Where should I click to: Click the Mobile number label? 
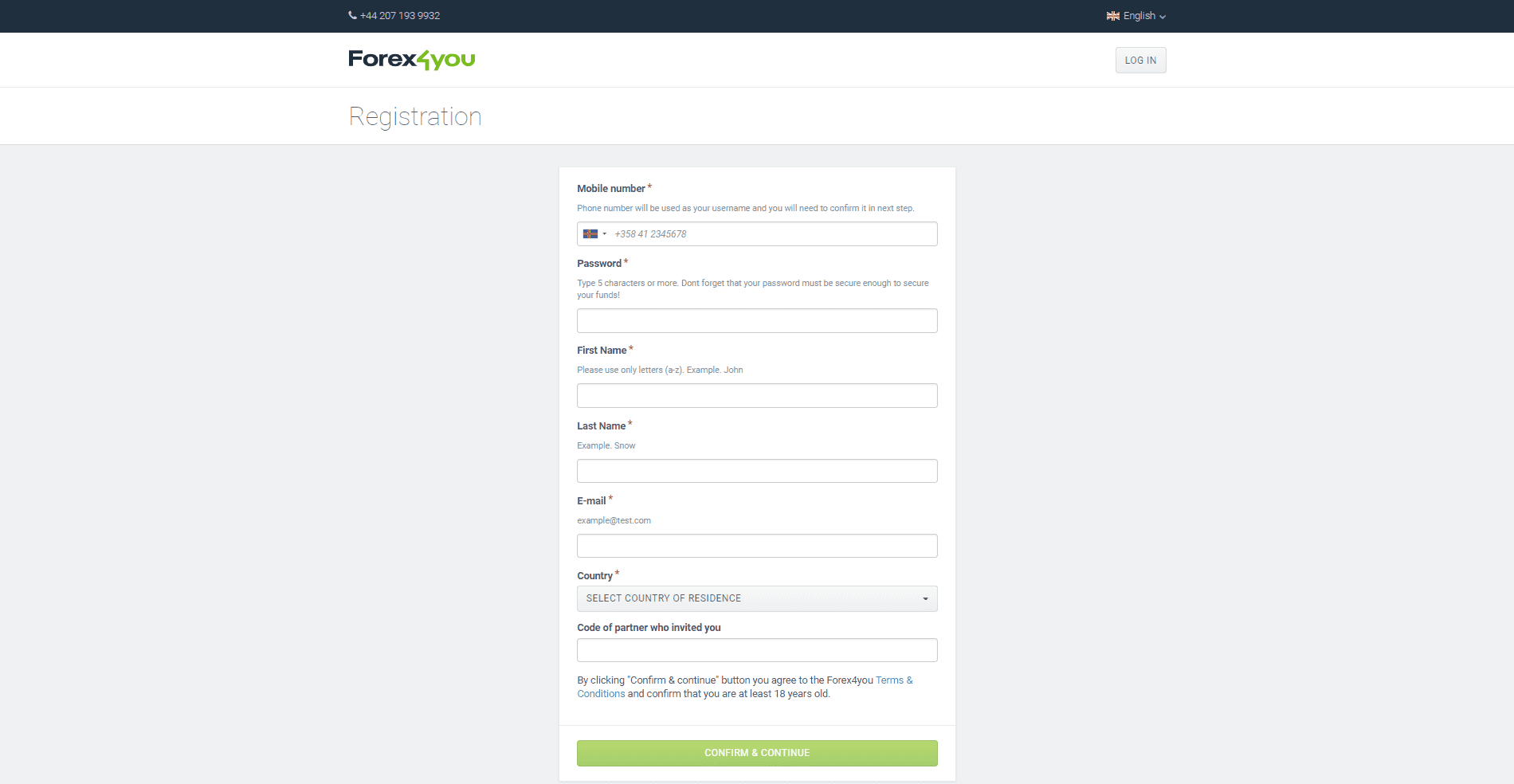click(x=611, y=189)
